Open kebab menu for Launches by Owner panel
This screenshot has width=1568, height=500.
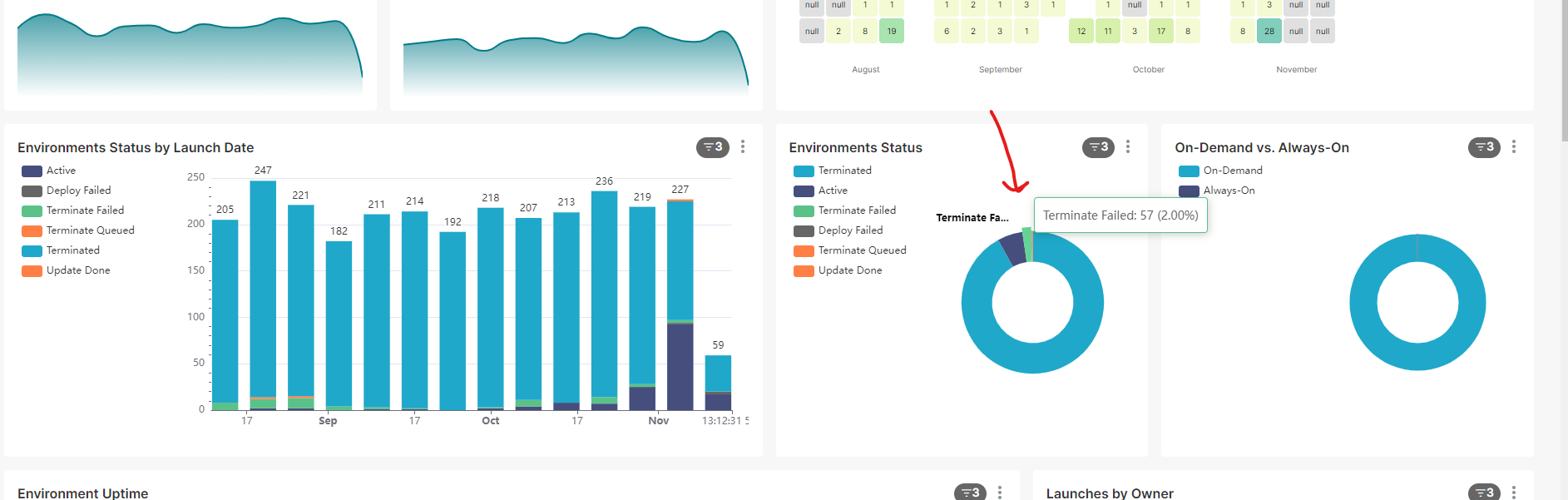point(1514,493)
